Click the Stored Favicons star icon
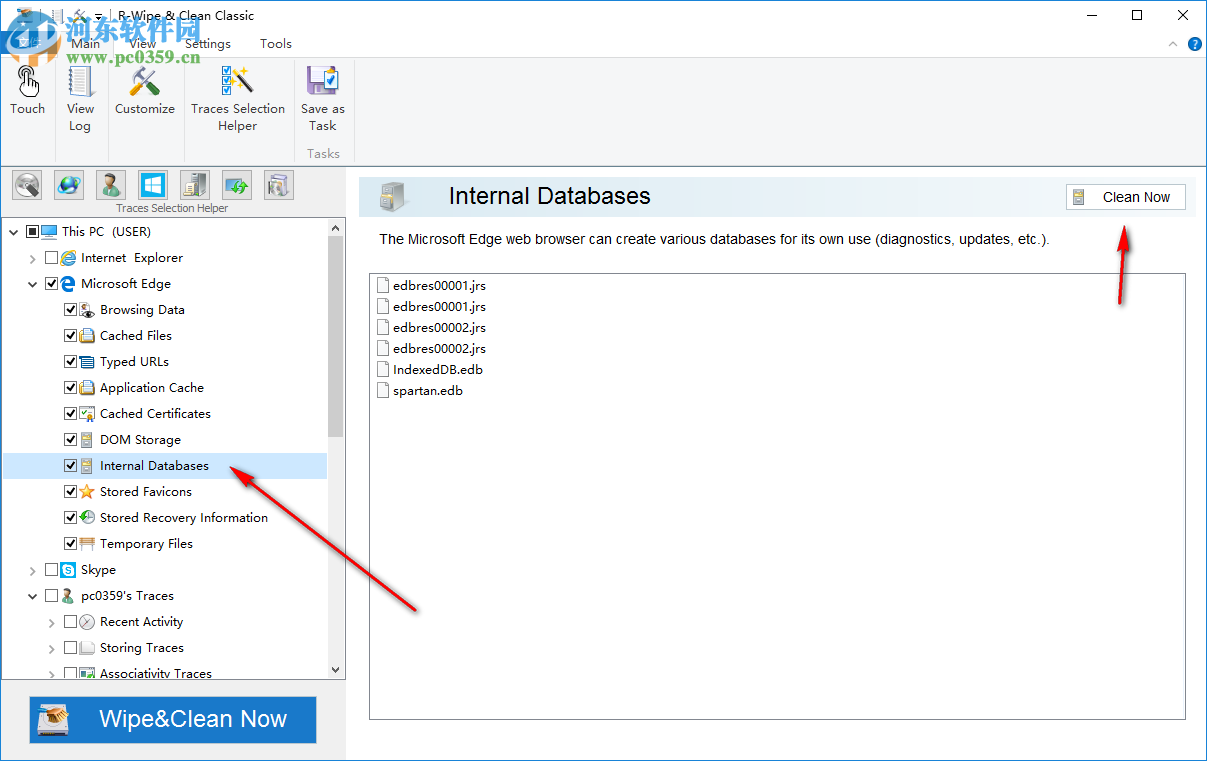The width and height of the screenshot is (1207, 761). pyautogui.click(x=87, y=492)
